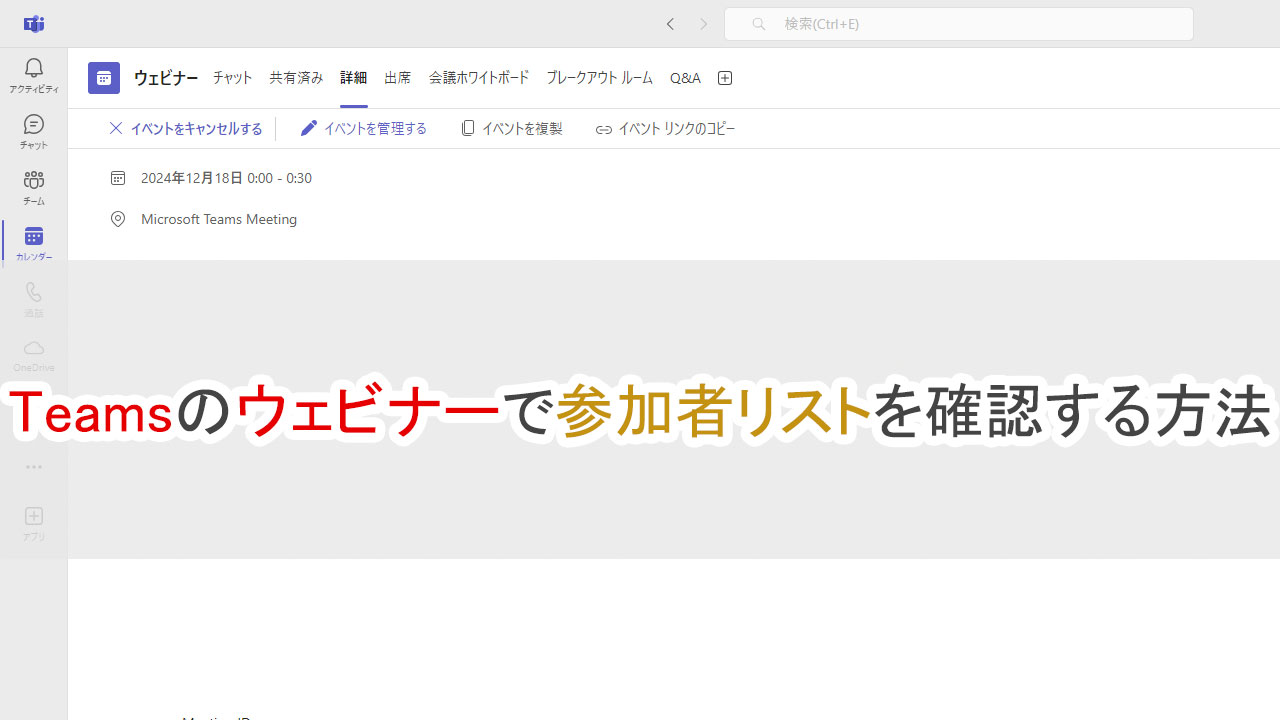Click the Teams logo at top left
Screen dimensions: 1280x720
(33, 23)
